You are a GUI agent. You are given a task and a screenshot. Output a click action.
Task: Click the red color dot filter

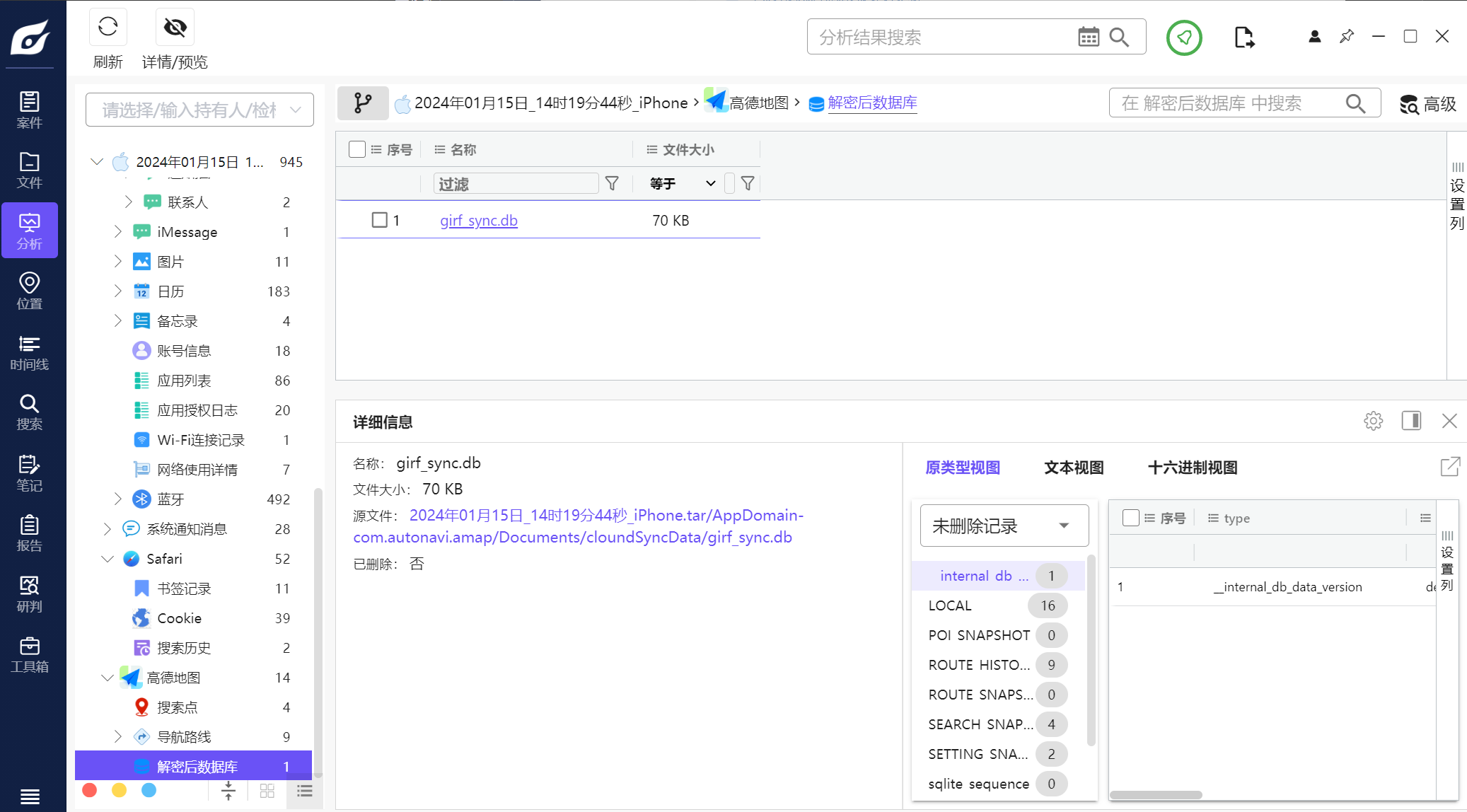coord(90,790)
